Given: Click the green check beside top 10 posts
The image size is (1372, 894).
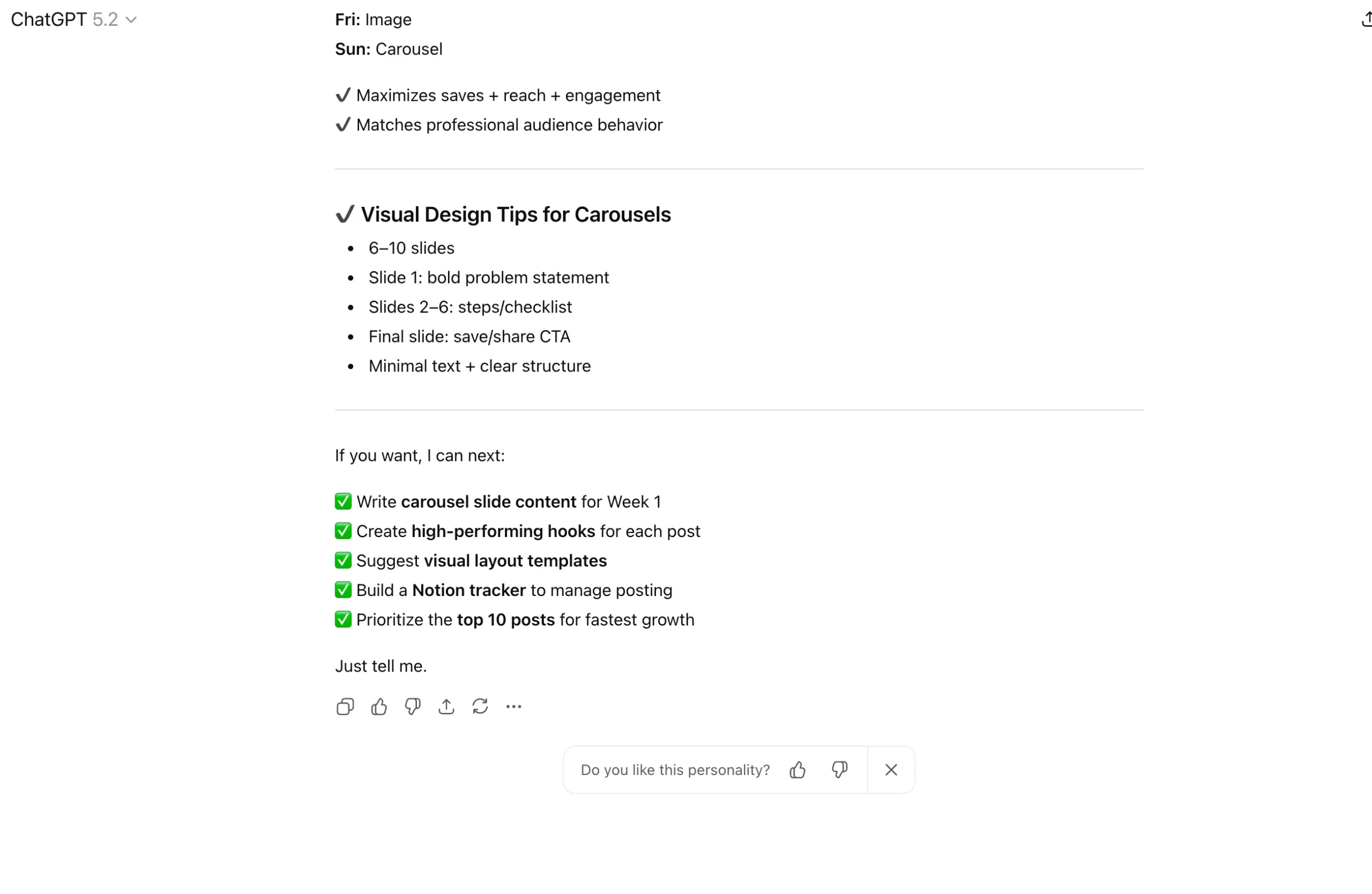Looking at the screenshot, I should tap(343, 620).
